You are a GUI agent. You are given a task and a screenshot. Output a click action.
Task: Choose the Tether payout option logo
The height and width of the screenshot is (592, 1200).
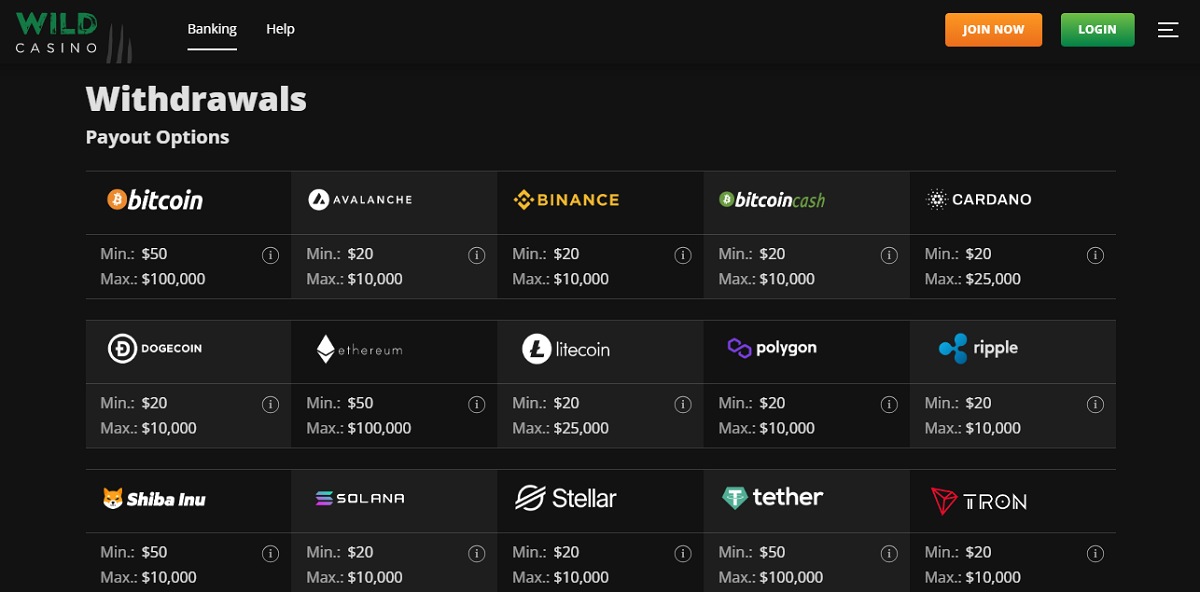773,497
